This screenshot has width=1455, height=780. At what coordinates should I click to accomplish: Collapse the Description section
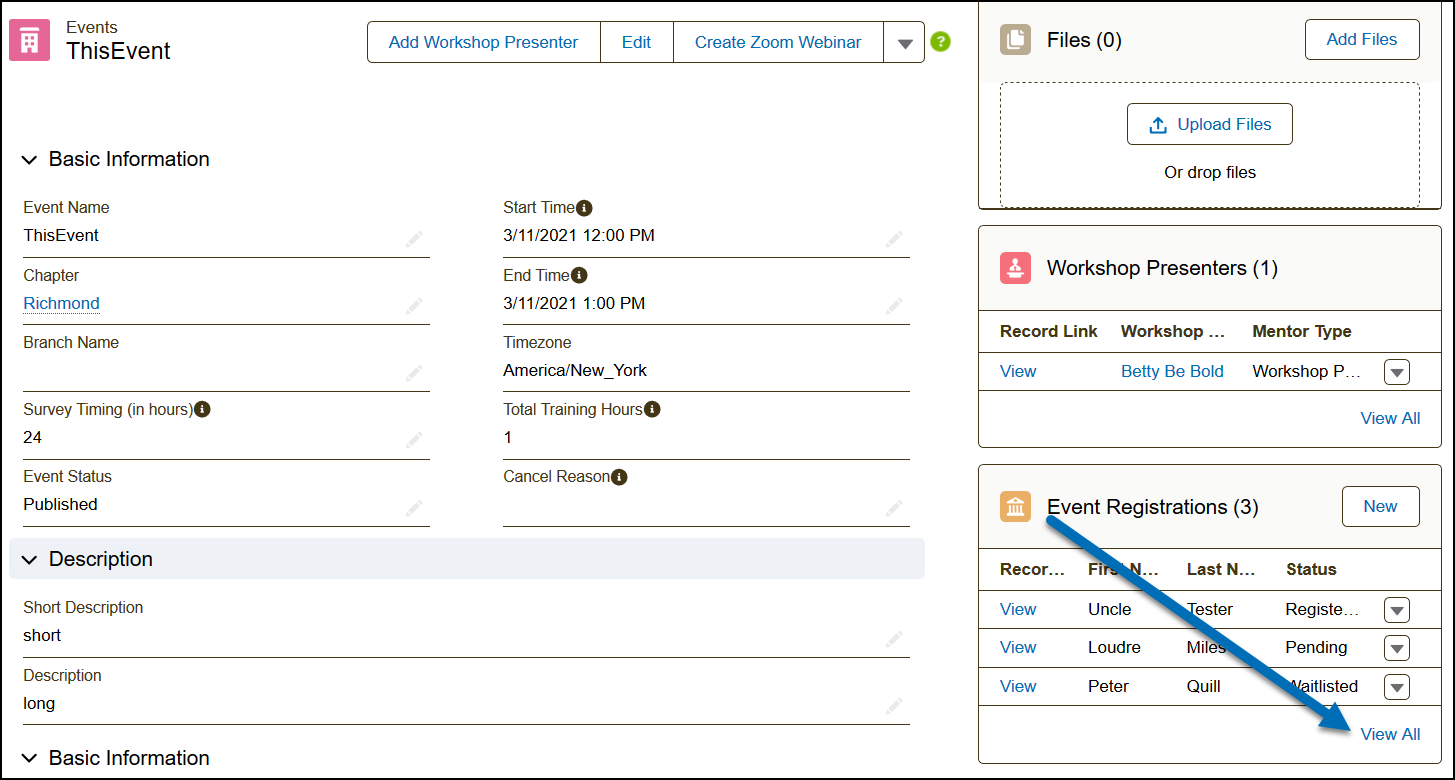click(x=30, y=560)
